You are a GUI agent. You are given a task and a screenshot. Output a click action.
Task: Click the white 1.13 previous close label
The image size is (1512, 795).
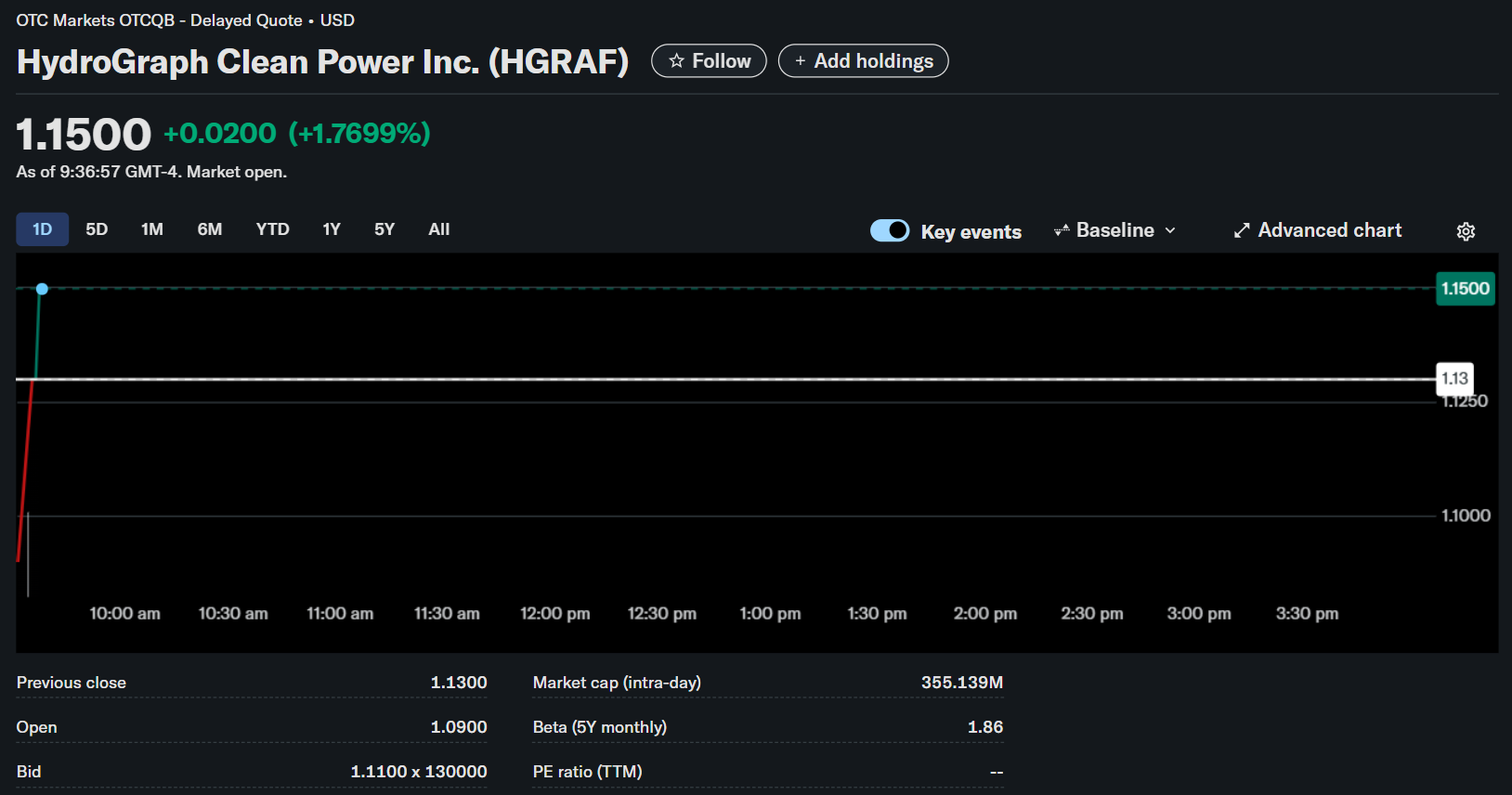1454,378
